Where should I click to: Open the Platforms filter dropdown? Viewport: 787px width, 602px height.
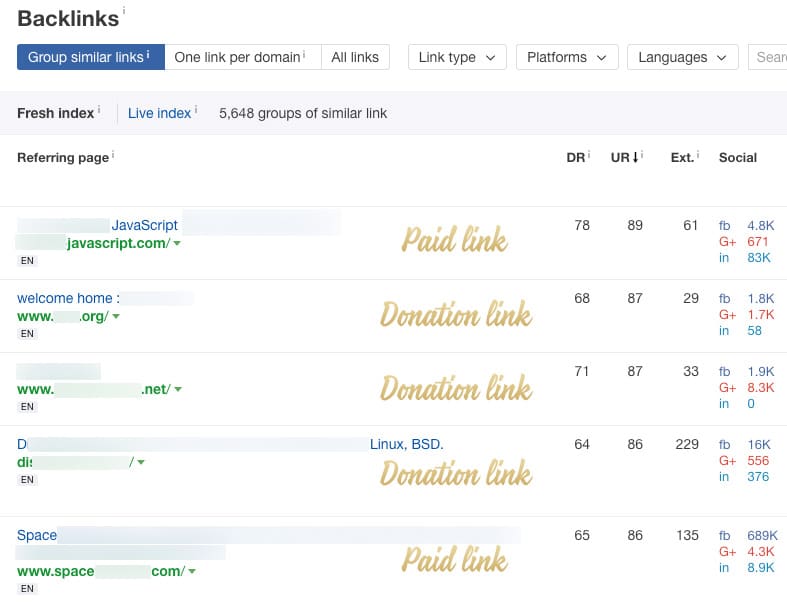point(567,57)
